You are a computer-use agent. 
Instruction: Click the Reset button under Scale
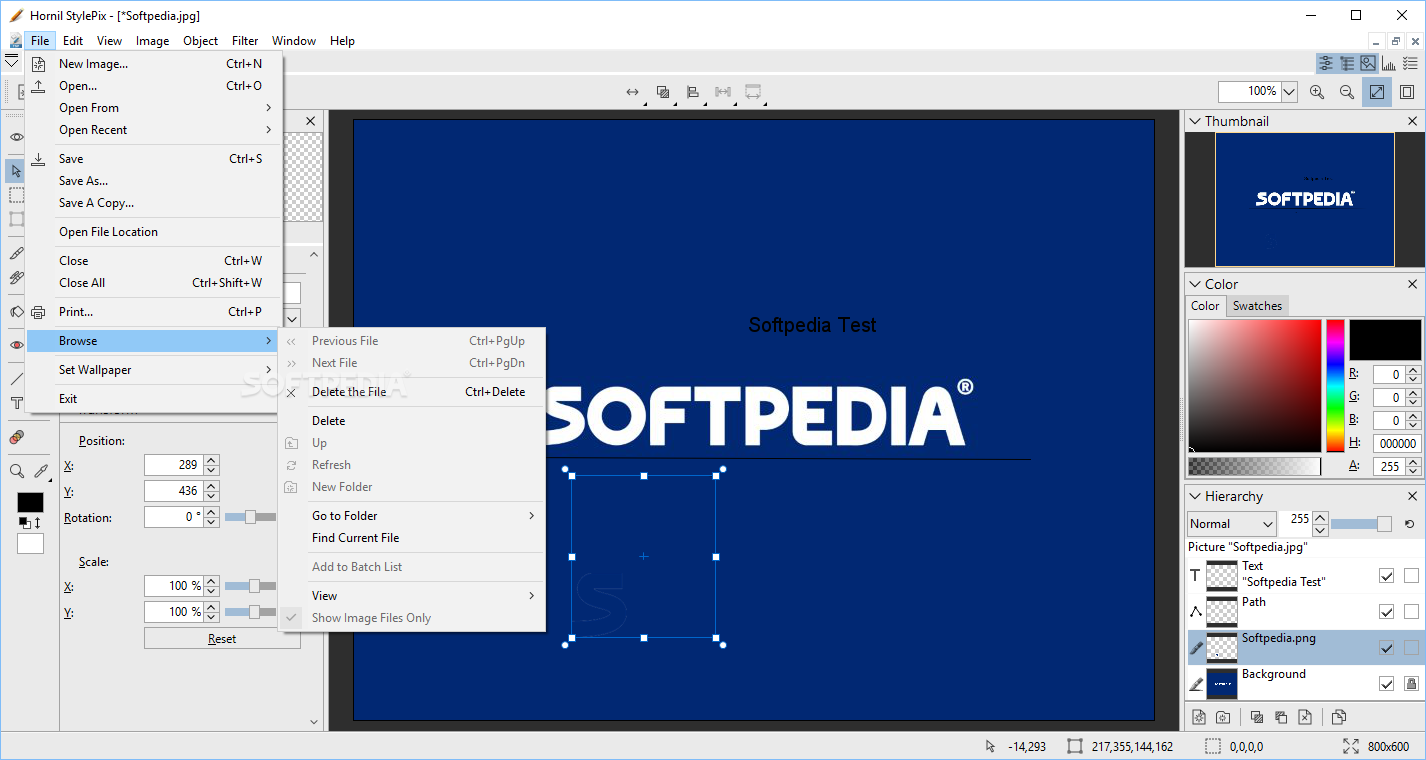pyautogui.click(x=222, y=638)
